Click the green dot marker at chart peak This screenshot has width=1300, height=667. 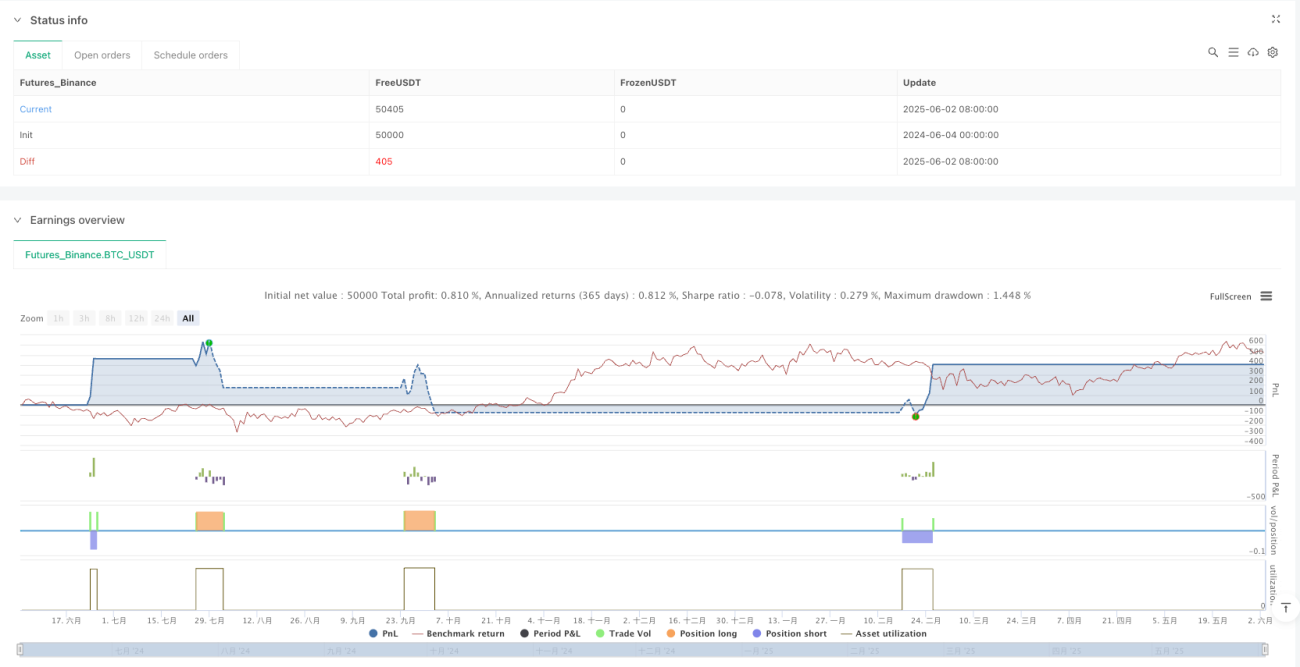[209, 343]
